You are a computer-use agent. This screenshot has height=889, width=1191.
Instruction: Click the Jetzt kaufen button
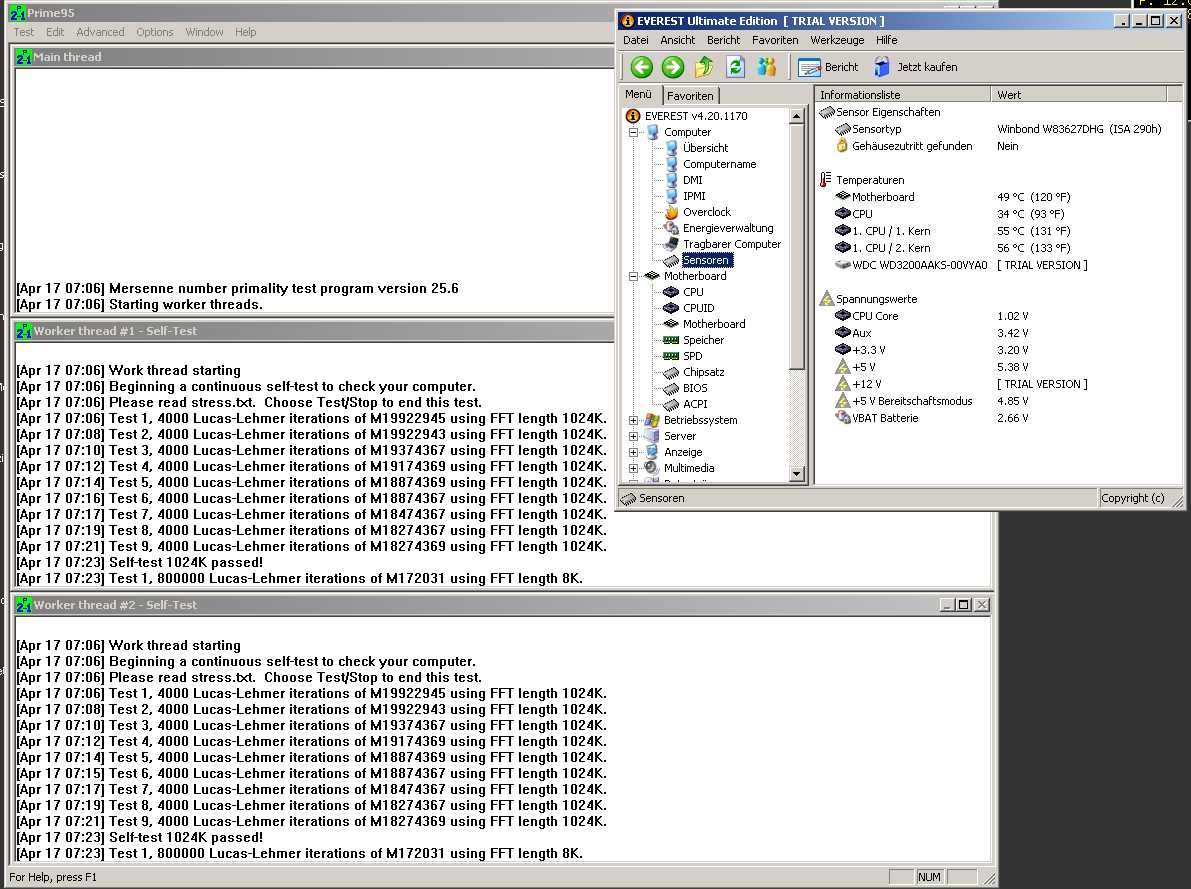coord(916,67)
